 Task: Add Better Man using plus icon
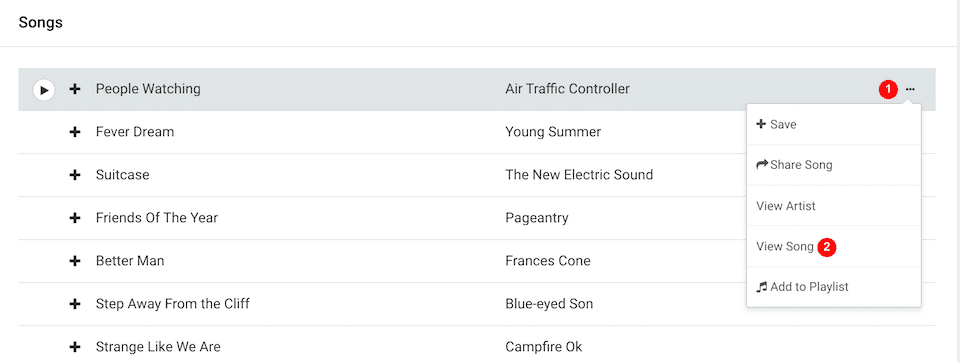[x=75, y=261]
